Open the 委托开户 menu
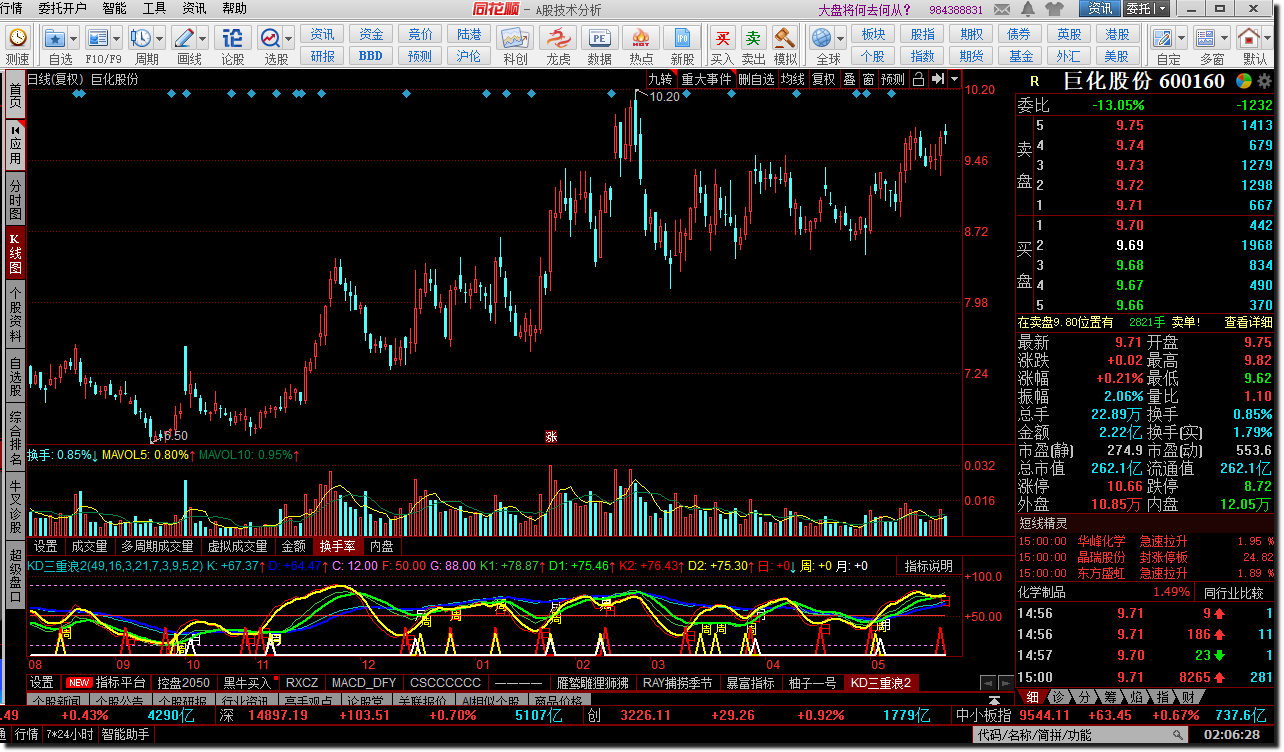Screen dimensions: 1284x752 click(x=62, y=9)
